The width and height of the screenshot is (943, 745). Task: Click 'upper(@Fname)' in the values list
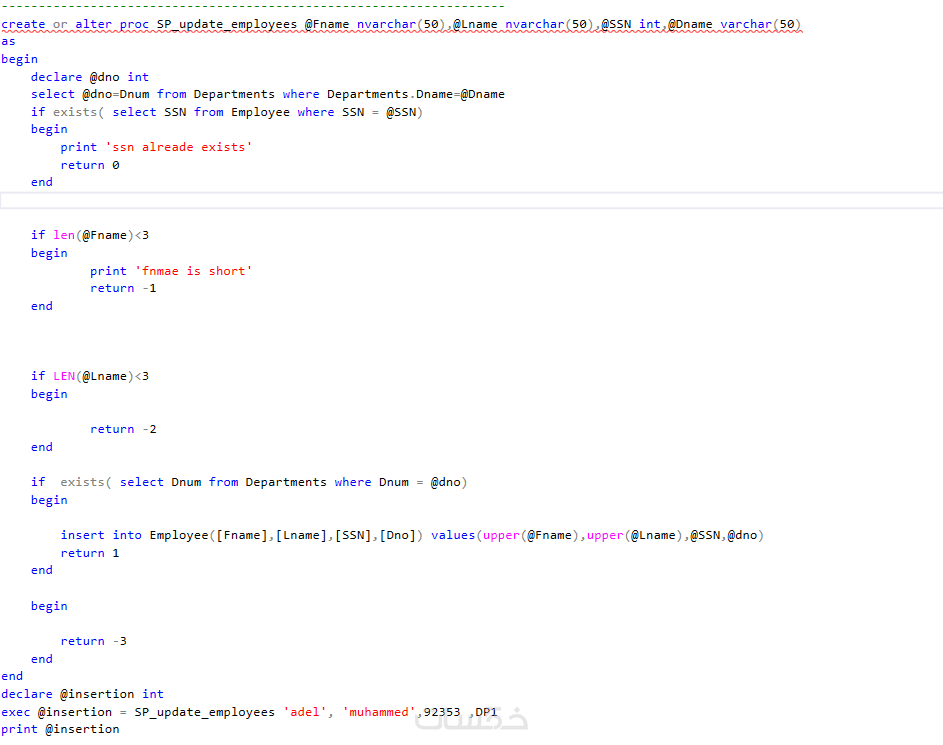click(530, 535)
